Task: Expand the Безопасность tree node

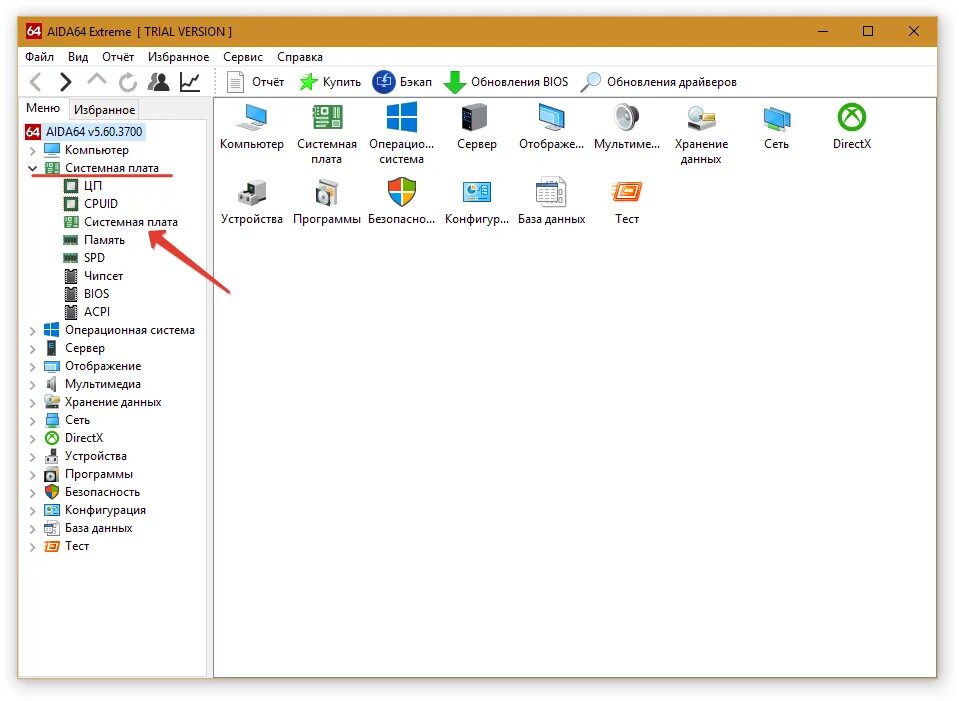Action: click(x=32, y=492)
